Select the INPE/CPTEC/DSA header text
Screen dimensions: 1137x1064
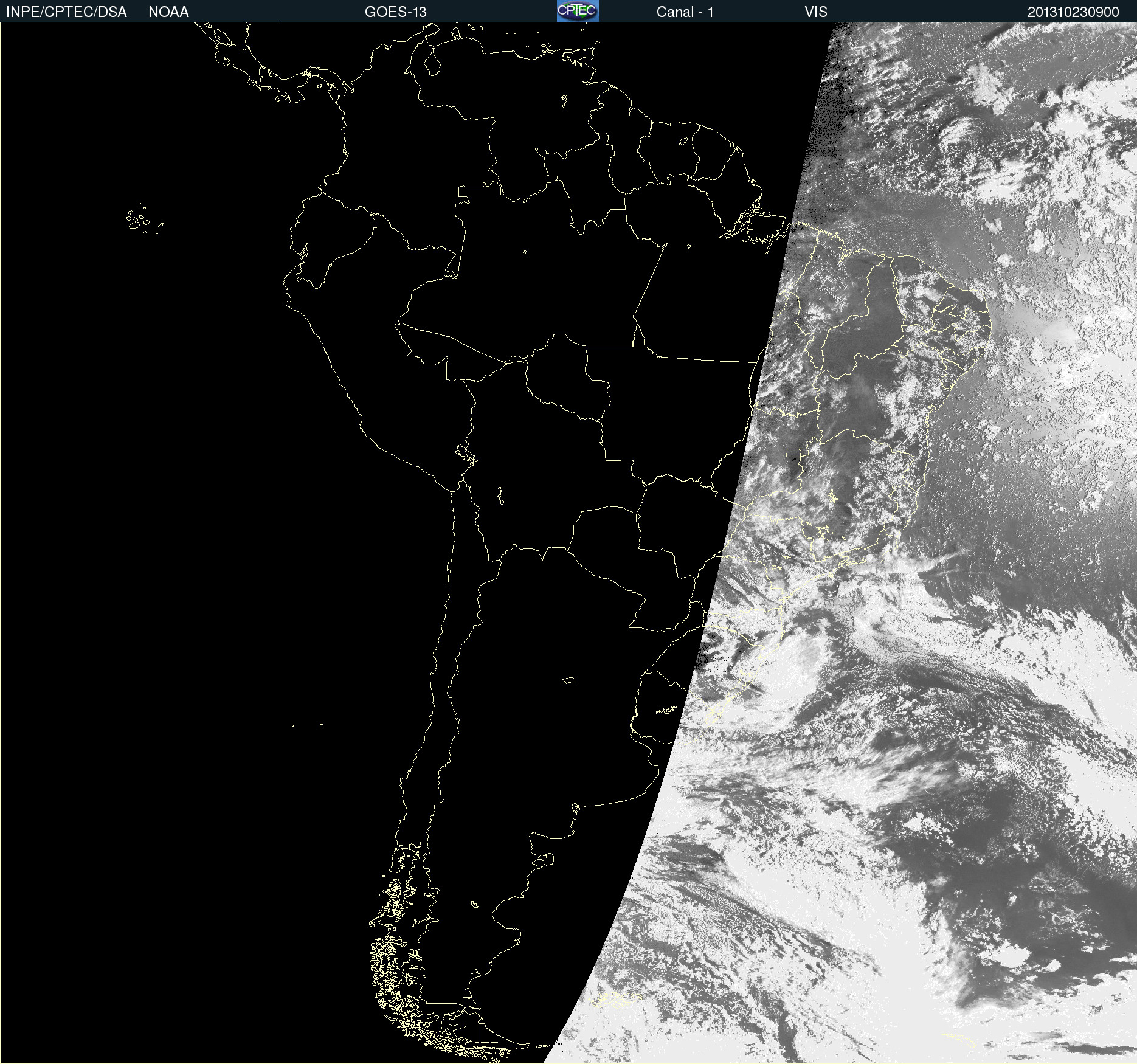click(66, 12)
